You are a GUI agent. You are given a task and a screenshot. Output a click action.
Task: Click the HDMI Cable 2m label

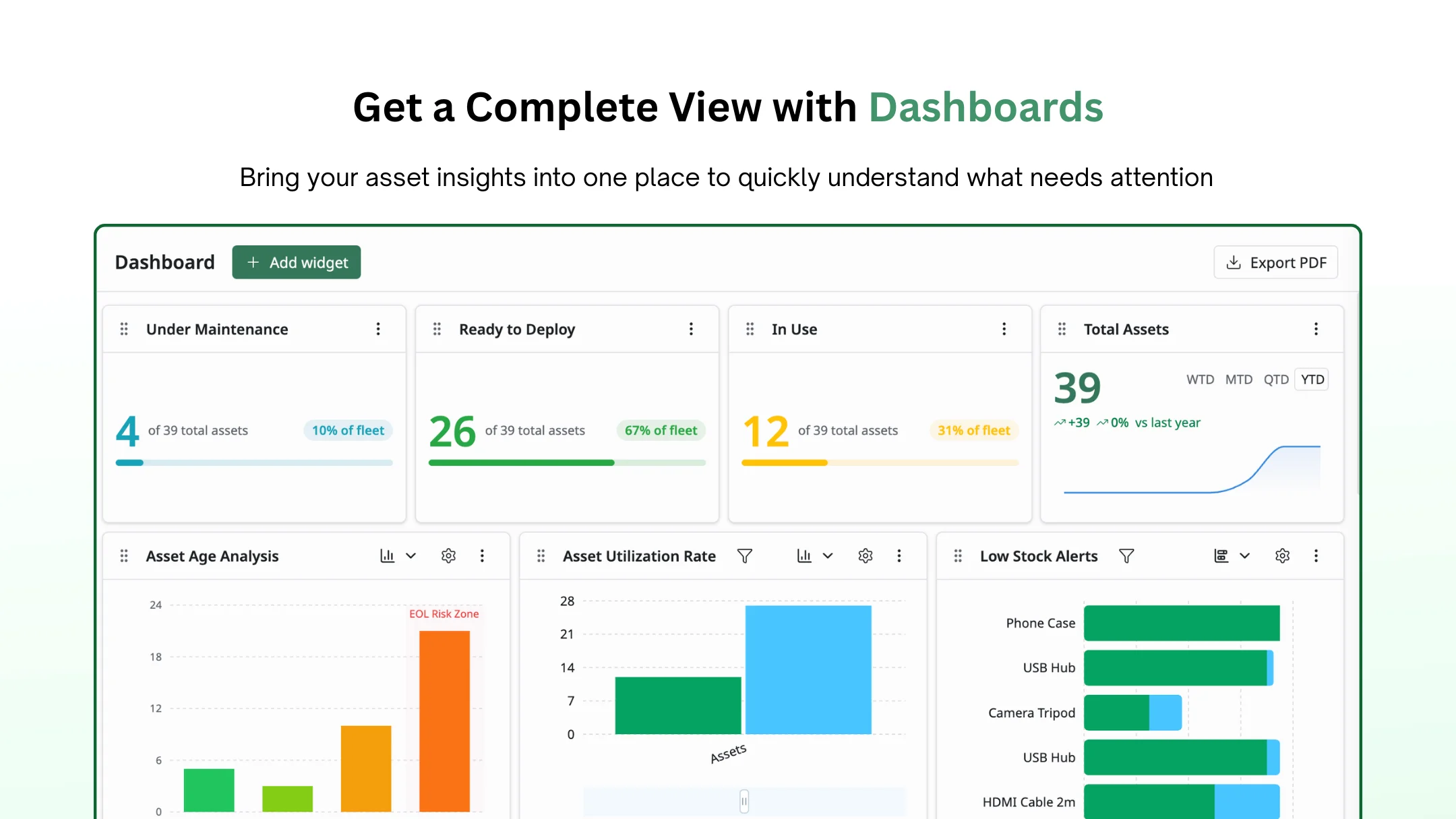1029,802
